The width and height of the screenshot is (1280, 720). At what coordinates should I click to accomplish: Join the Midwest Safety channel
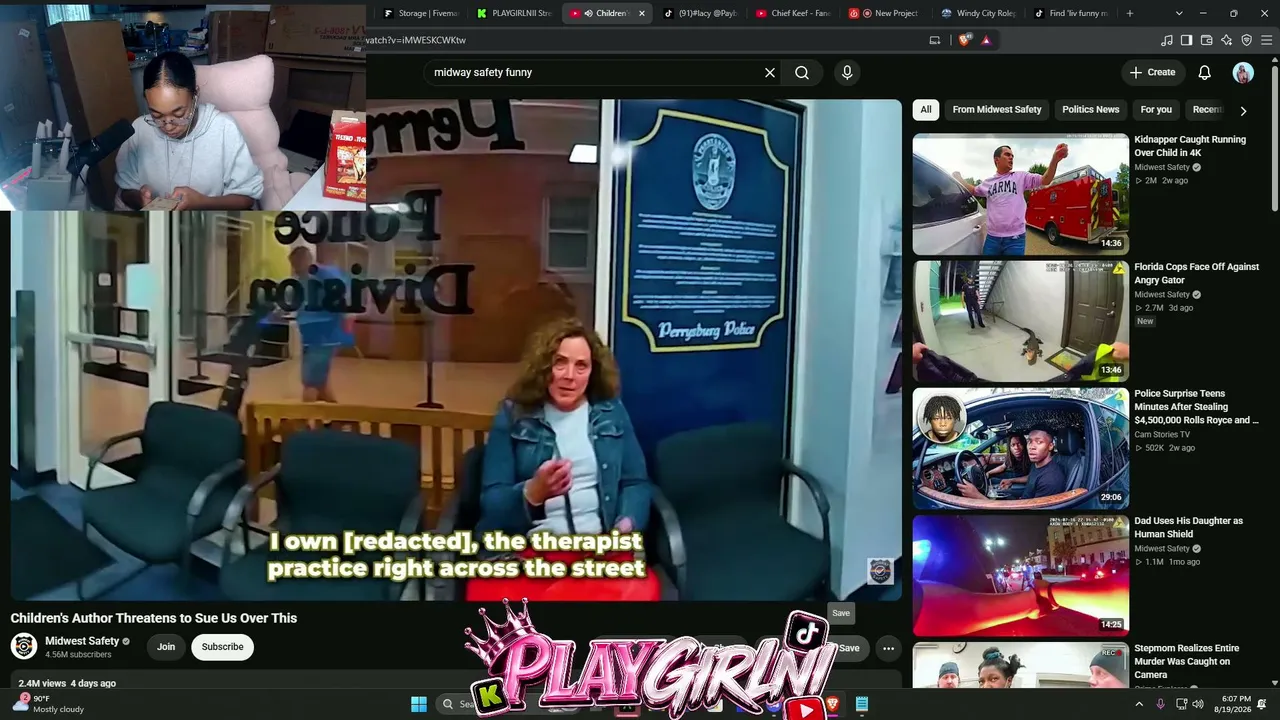[166, 647]
